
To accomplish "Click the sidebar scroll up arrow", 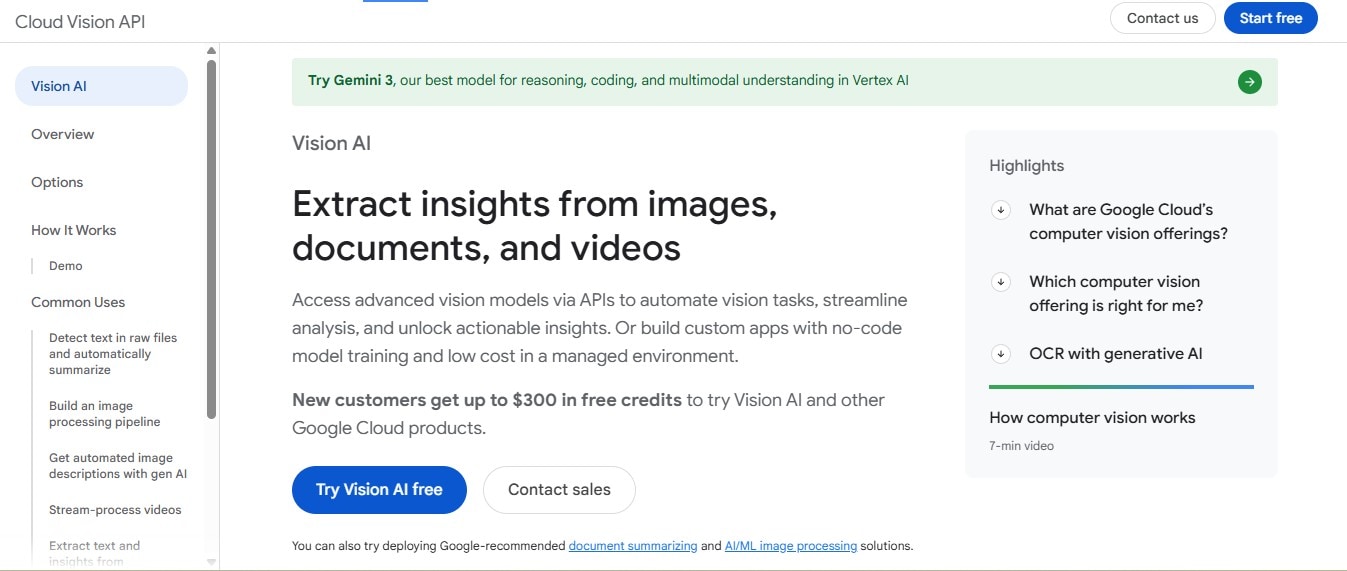I will coord(211,50).
